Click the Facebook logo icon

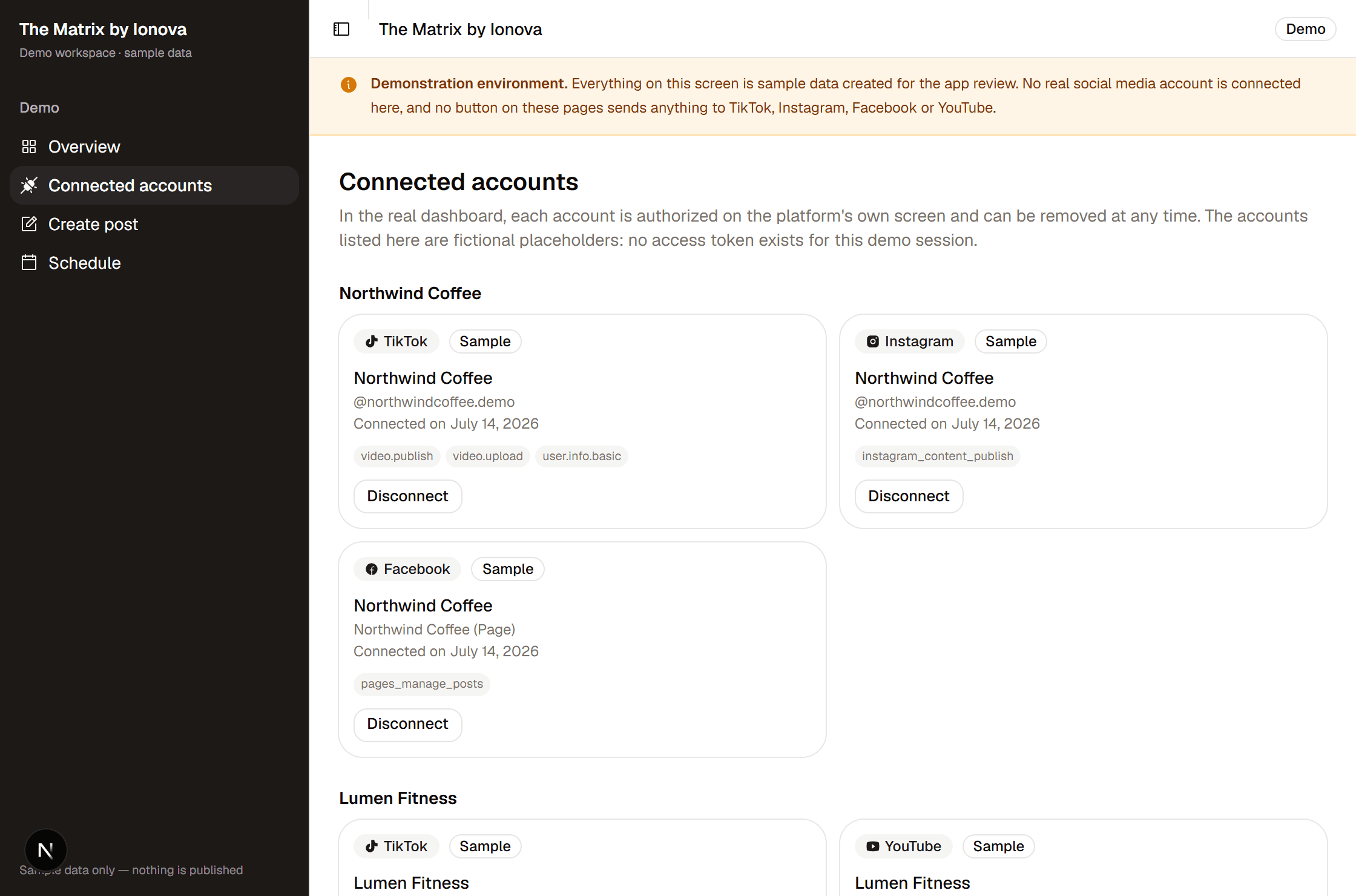tap(372, 569)
